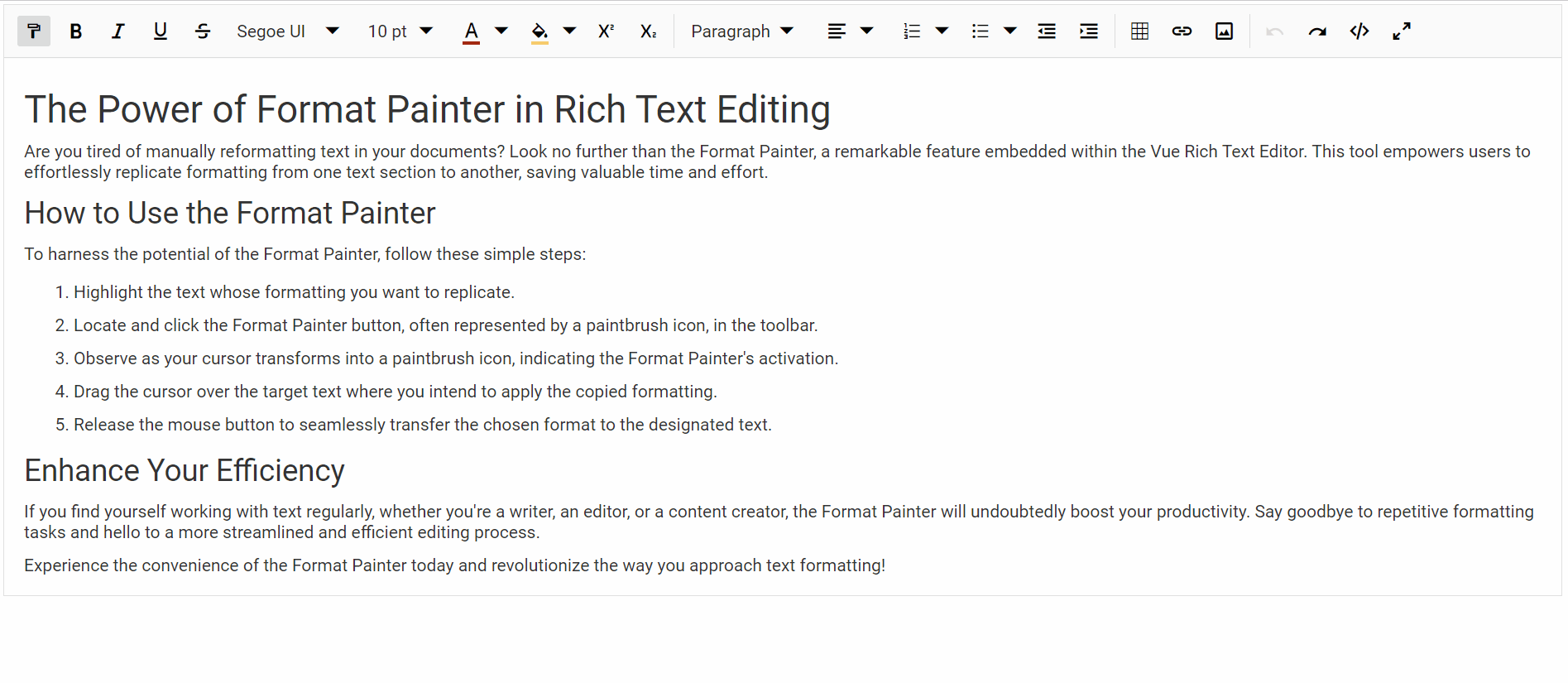Toggle underline formatting

point(161,31)
